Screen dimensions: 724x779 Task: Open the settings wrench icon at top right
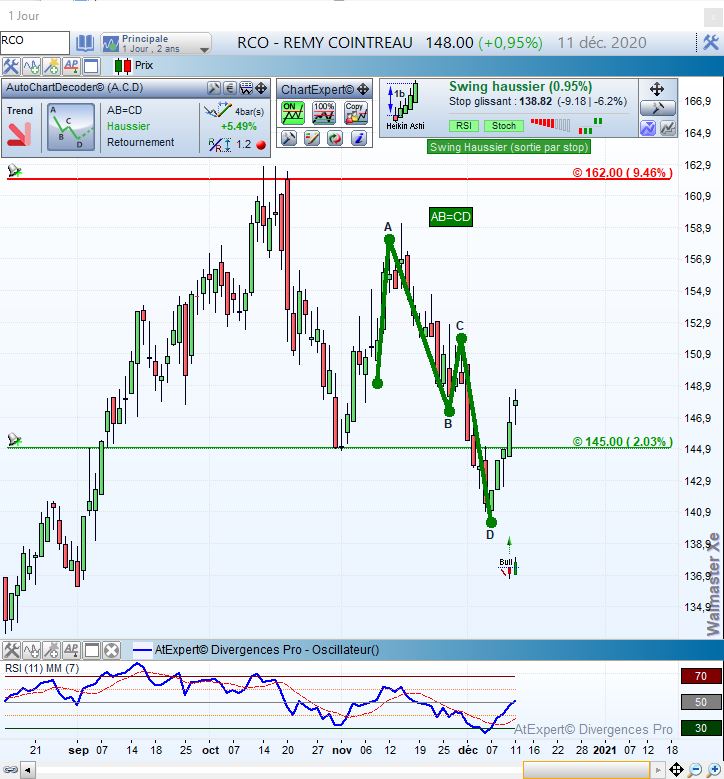(x=711, y=43)
